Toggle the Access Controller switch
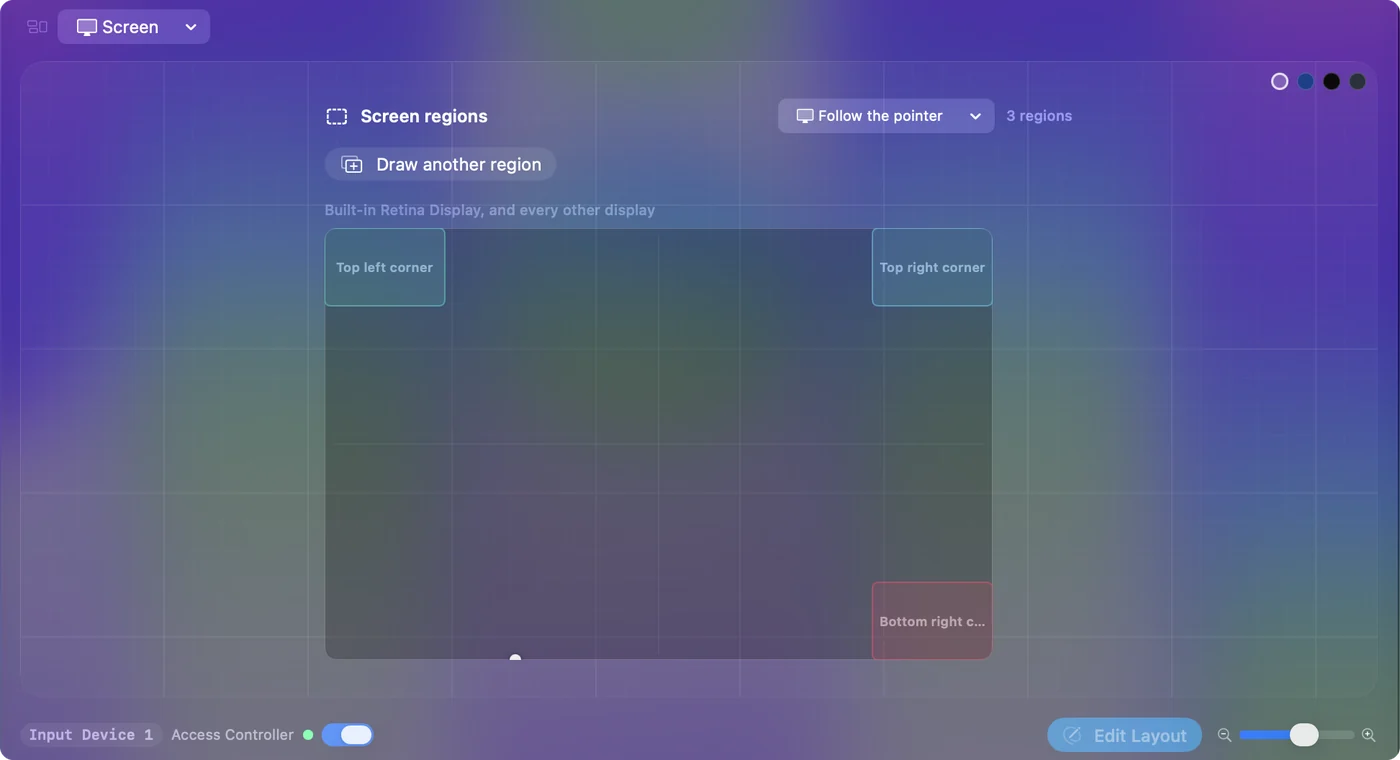The image size is (1400, 760). coord(347,735)
